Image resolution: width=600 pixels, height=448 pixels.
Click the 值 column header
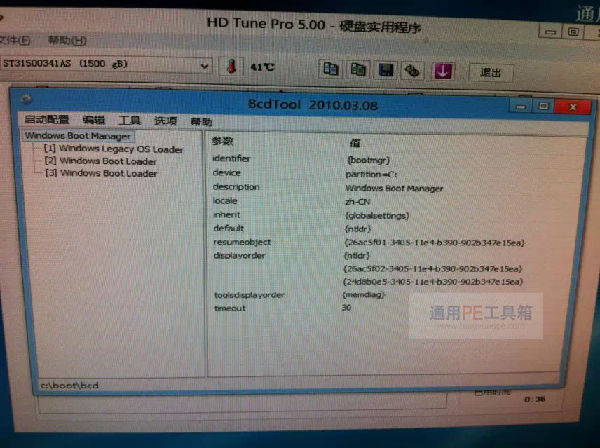355,143
